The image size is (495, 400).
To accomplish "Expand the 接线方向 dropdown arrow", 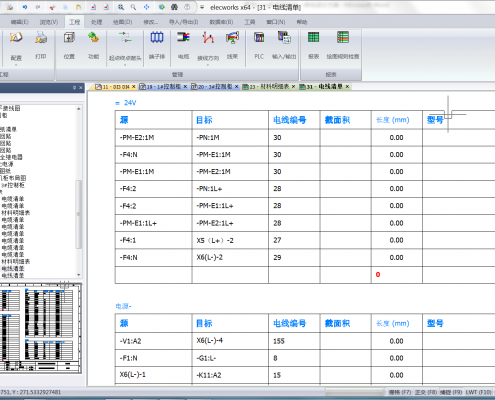I will pyautogui.click(x=208, y=64).
